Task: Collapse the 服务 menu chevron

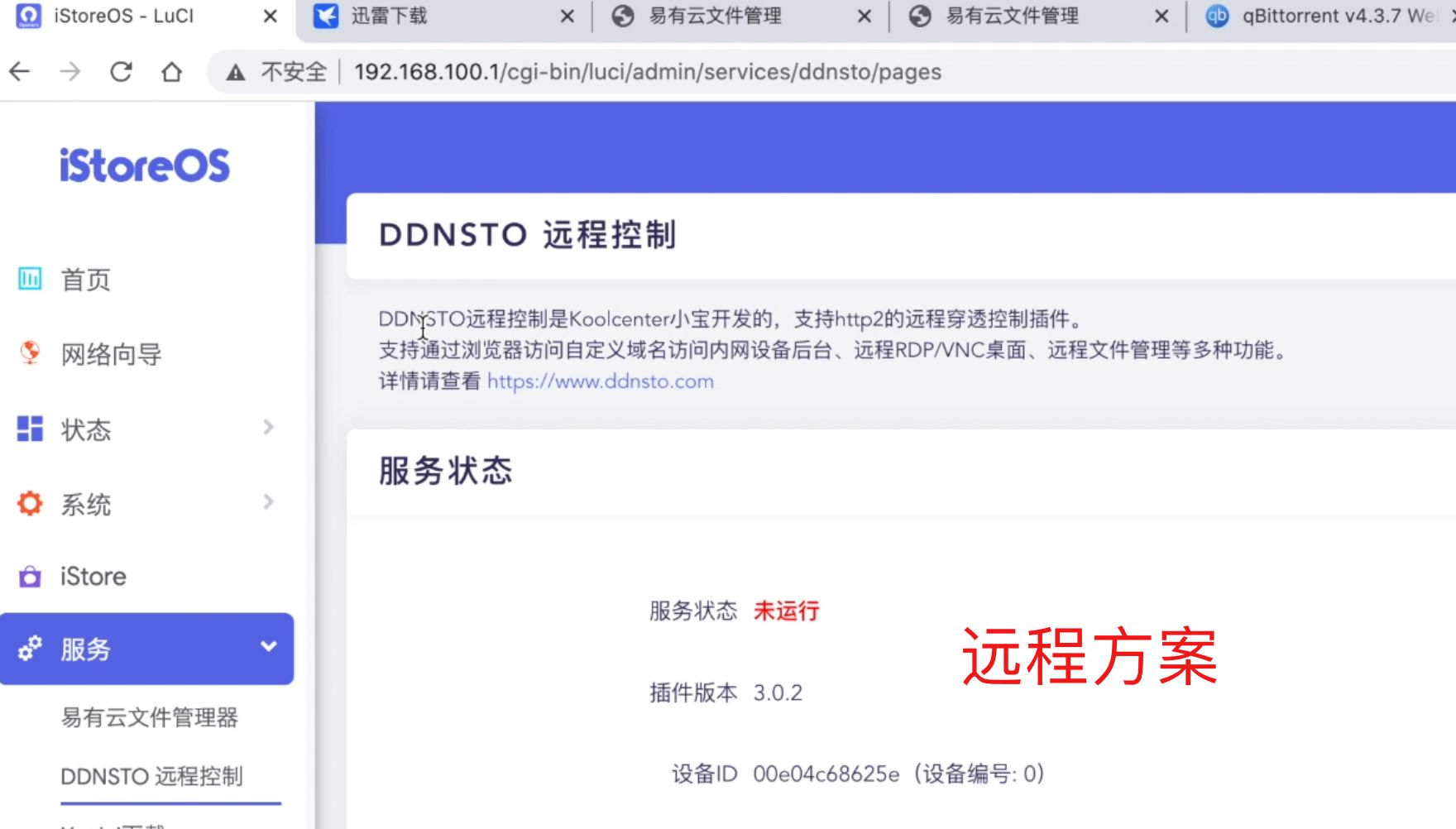Action: point(268,647)
